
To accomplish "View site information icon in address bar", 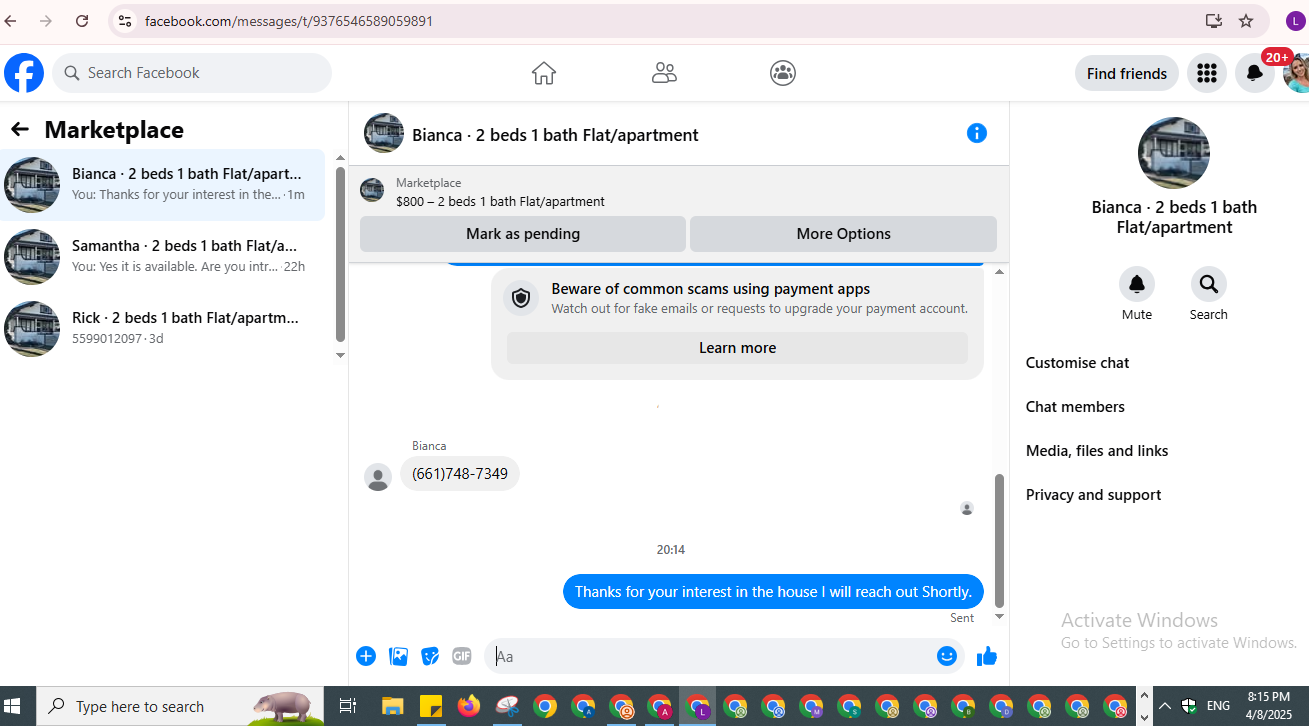I will coord(124,21).
